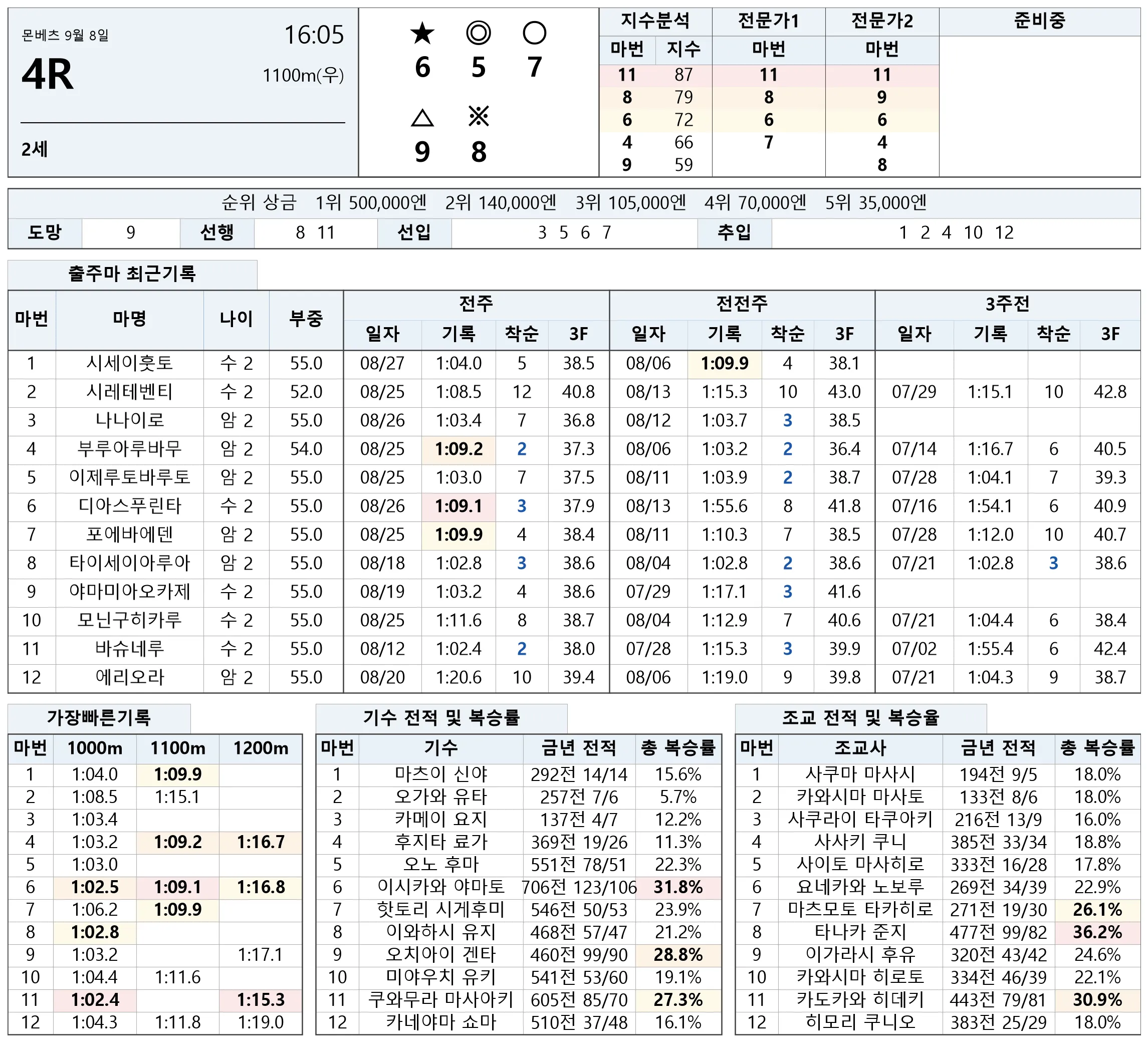The width and height of the screenshot is (1148, 1057).
Task: Click horse name 시세이훗토 in the table
Action: click(x=129, y=363)
